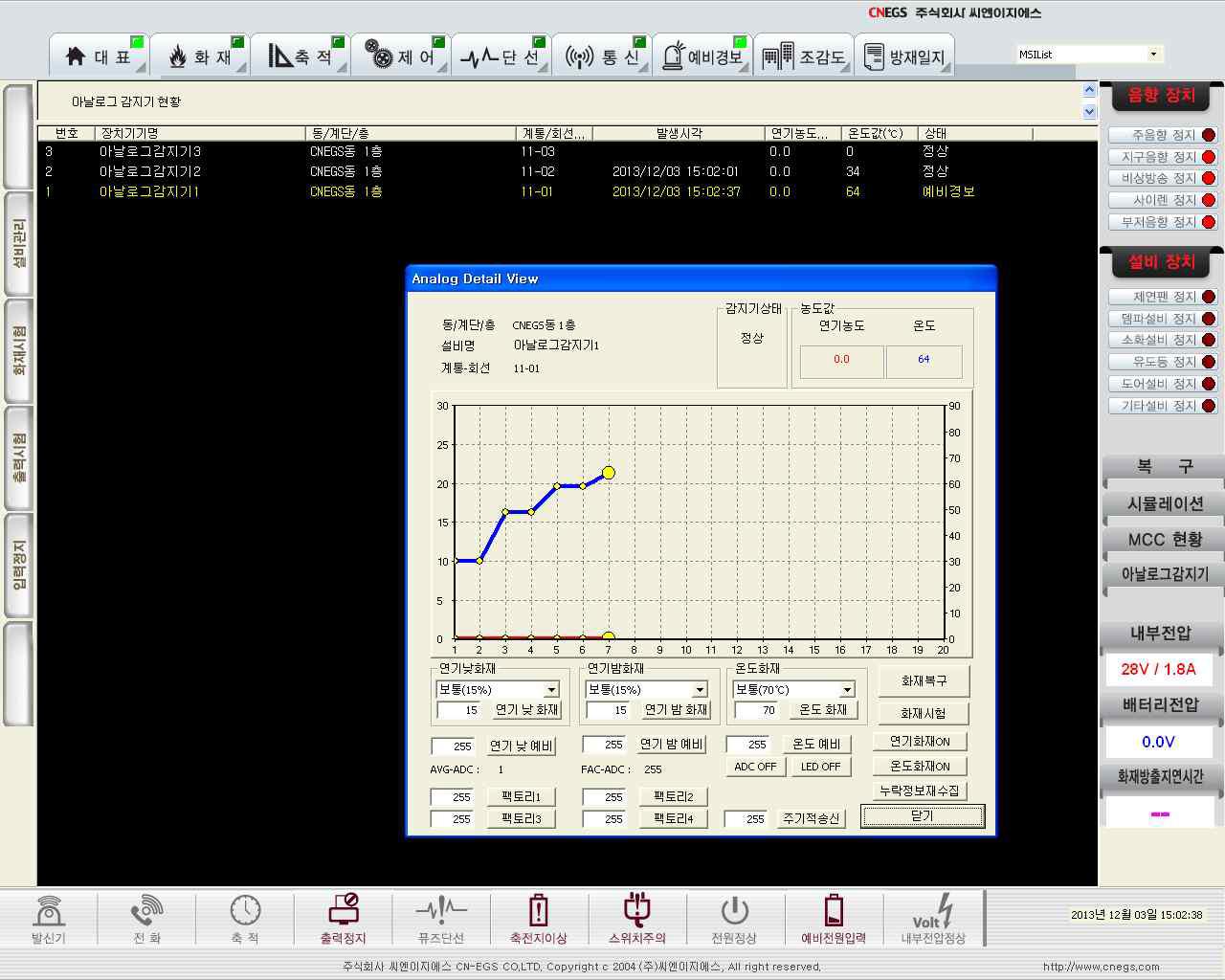Toggle 지구음향 정지 switch
1225x980 pixels.
click(x=1163, y=157)
